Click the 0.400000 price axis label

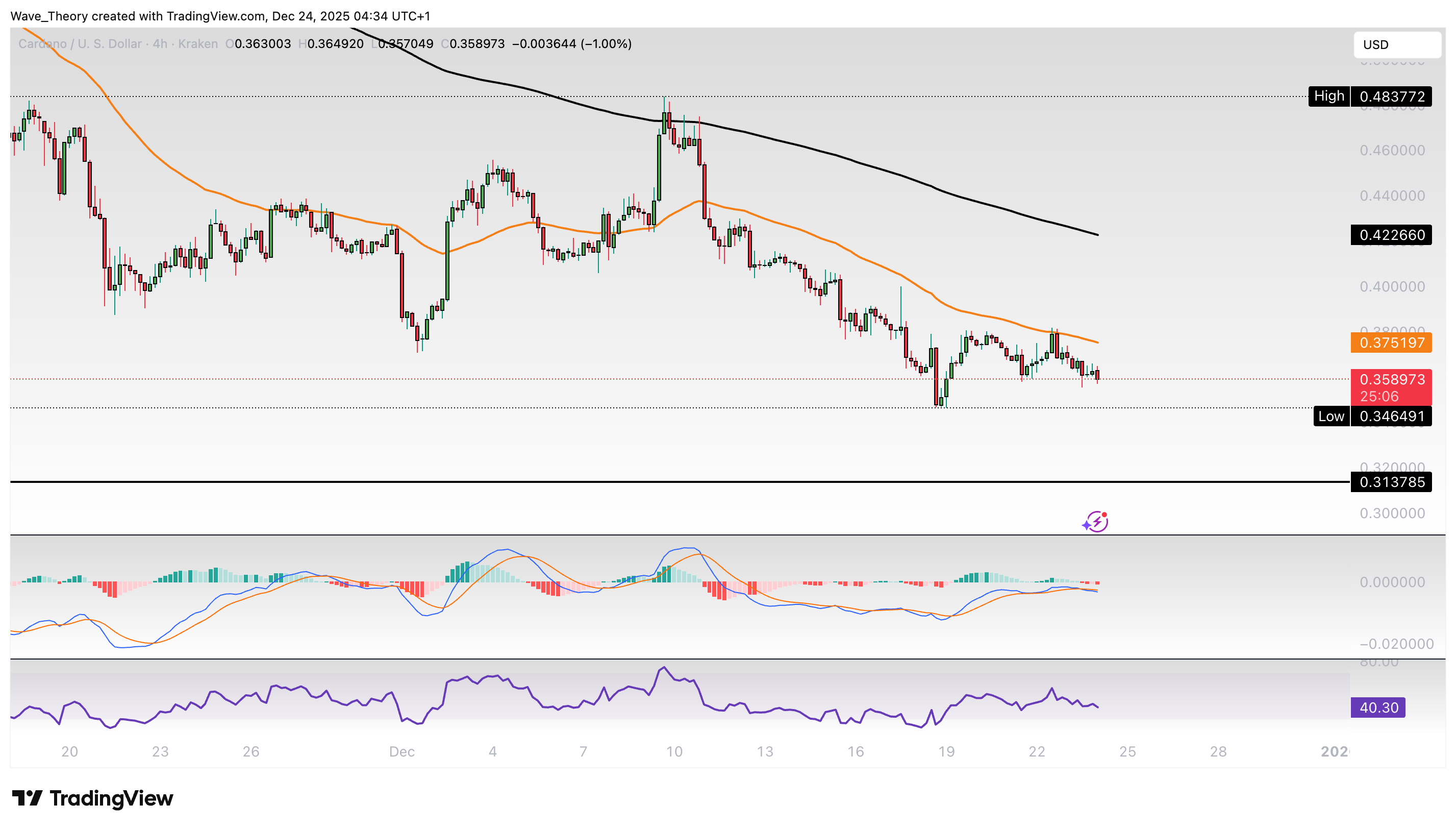point(1392,286)
